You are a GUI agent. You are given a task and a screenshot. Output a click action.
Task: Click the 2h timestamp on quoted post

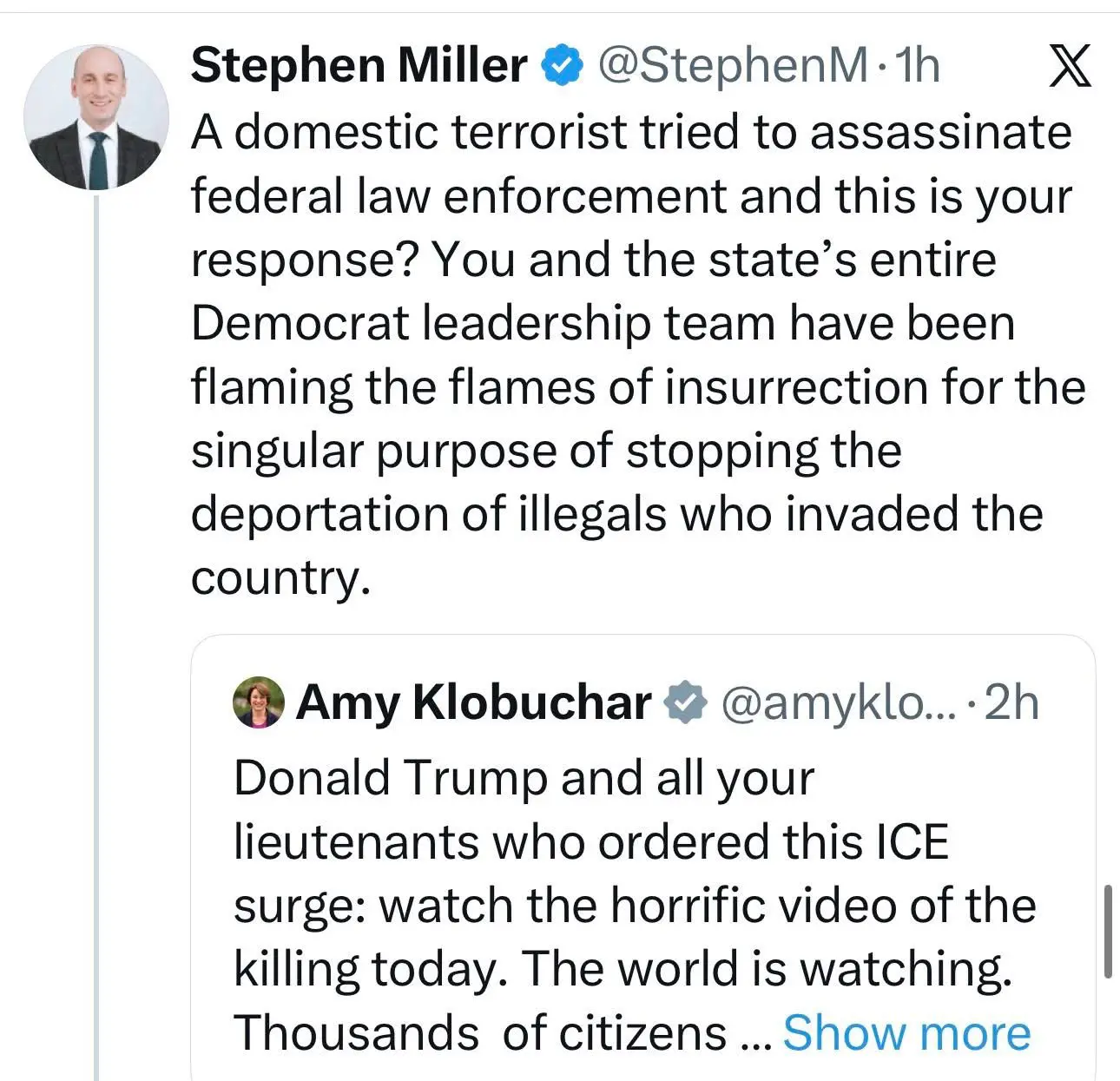1012,702
